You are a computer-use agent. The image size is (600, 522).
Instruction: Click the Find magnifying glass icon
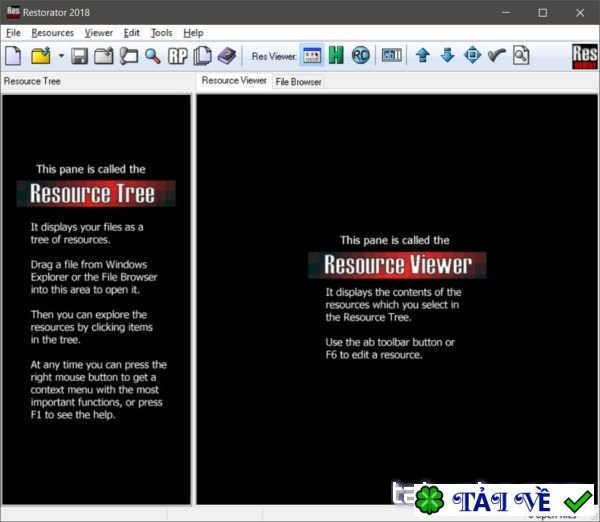[x=153, y=56]
